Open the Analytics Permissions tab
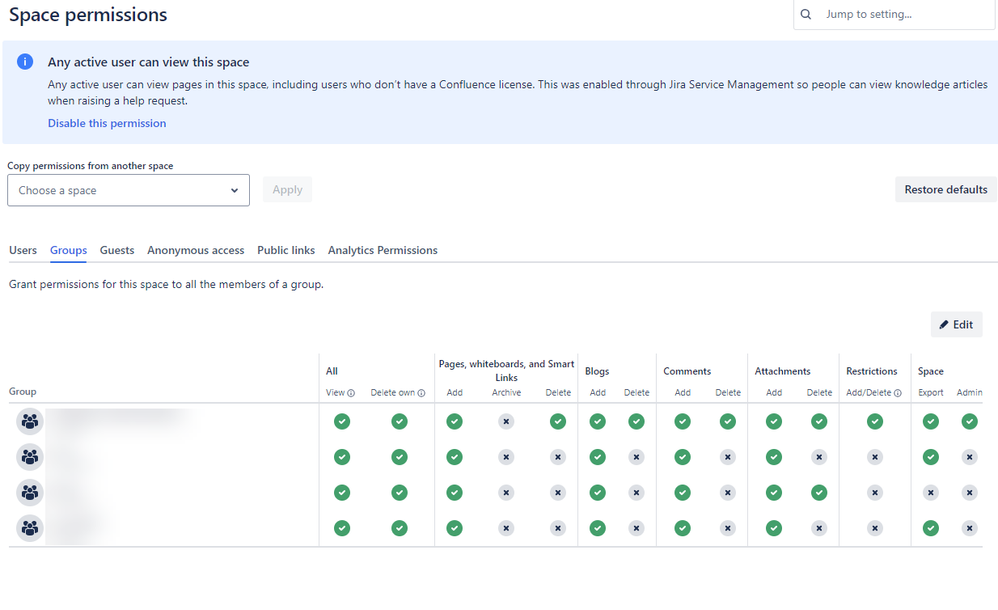Screen dimensions: 998x610 [x=383, y=250]
